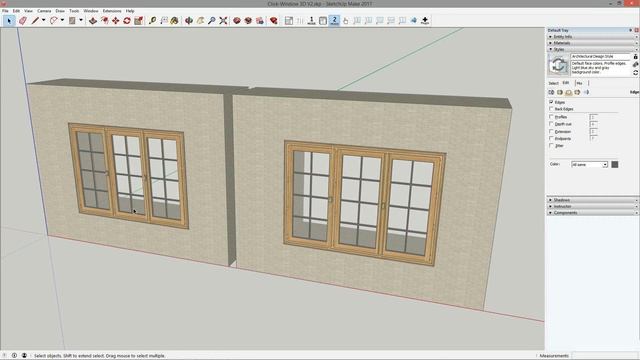This screenshot has height=360, width=640.
Task: Check the Endpoints option
Action: point(551,139)
